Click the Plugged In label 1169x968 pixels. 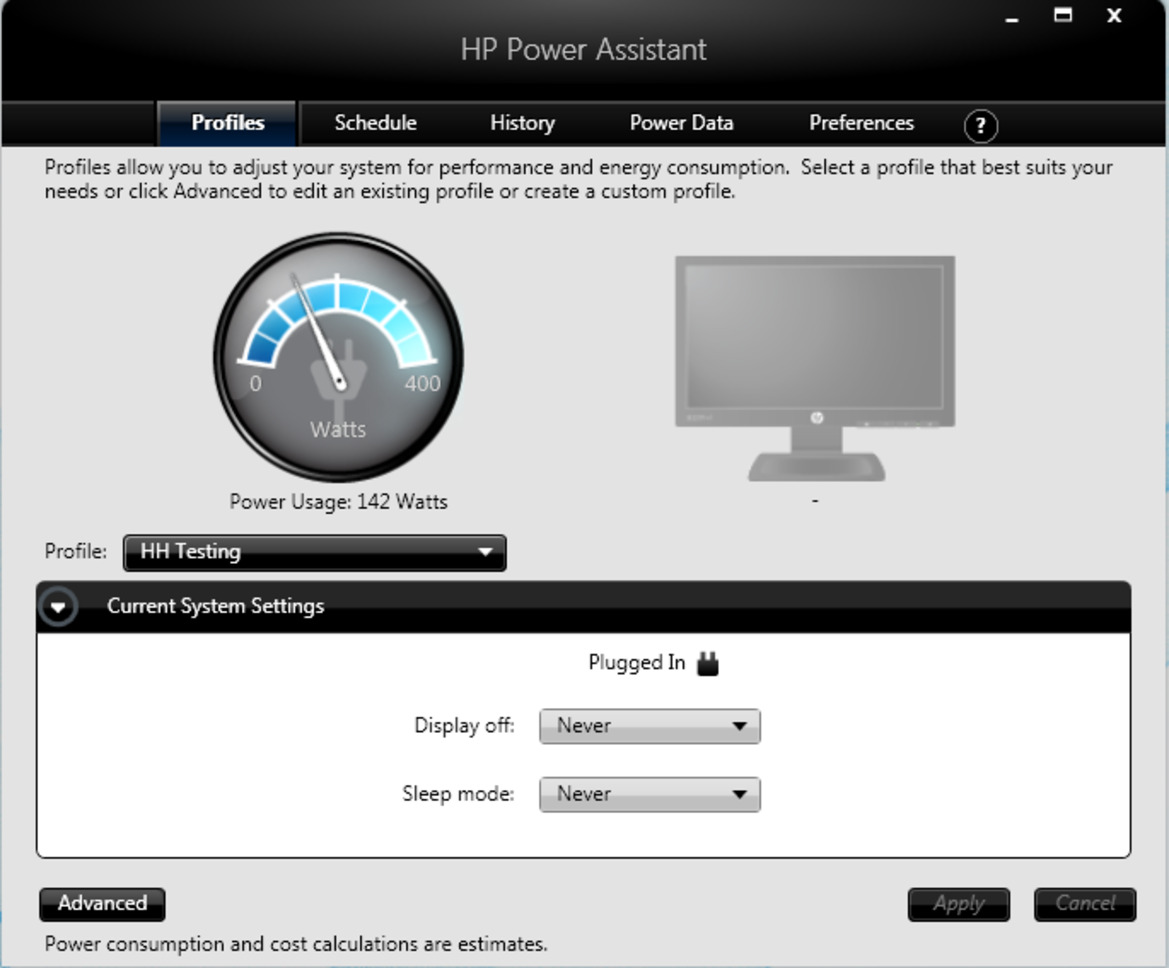[x=636, y=663]
